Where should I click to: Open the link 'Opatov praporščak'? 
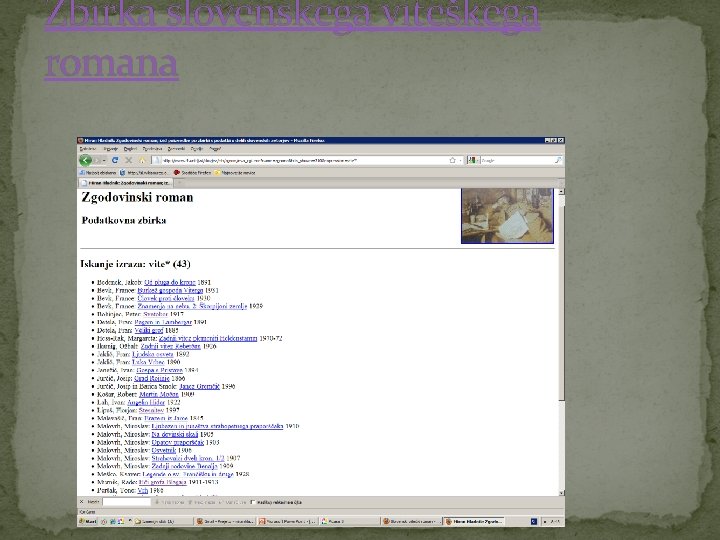coord(177,442)
